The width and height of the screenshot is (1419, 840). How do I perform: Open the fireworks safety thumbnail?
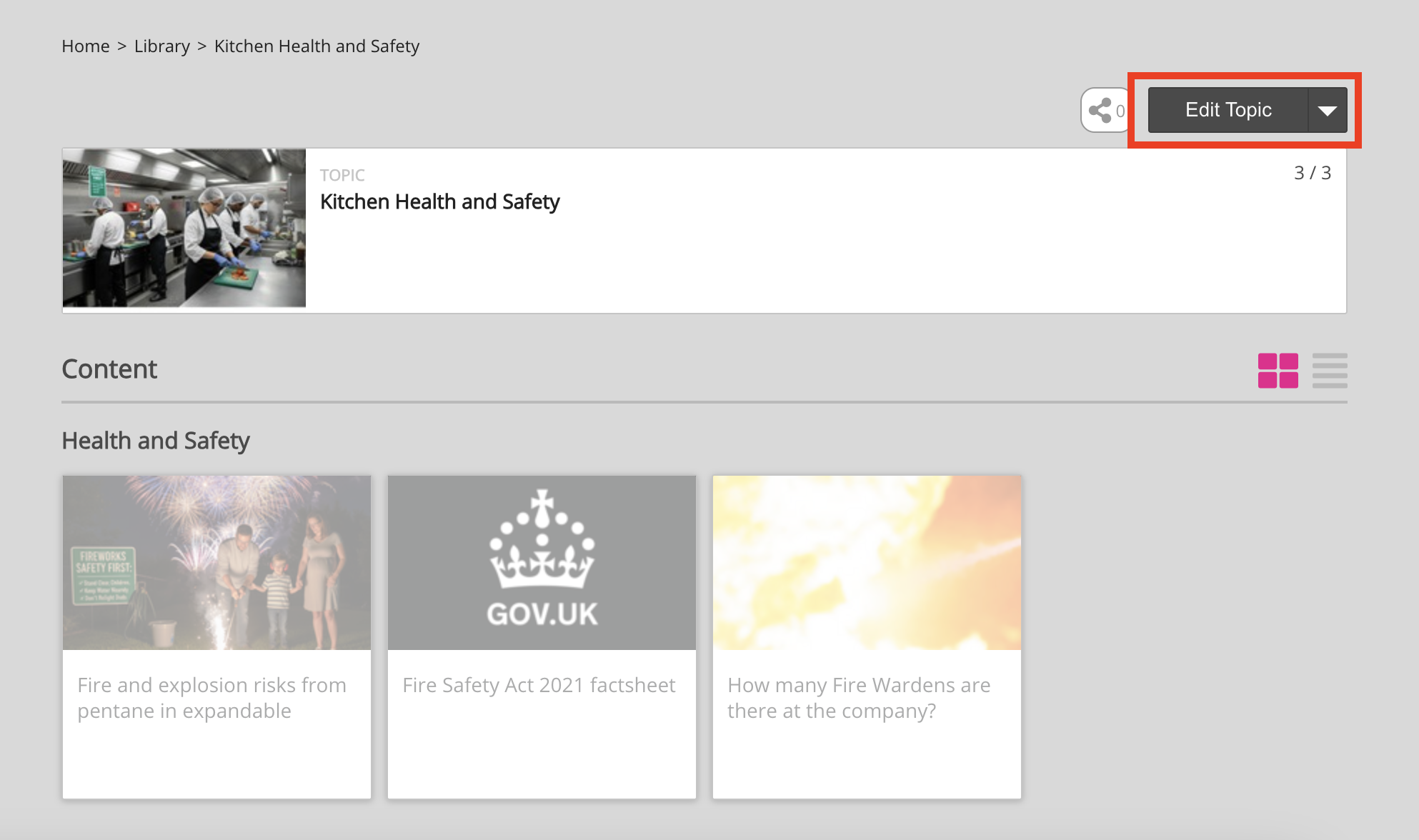[216, 563]
